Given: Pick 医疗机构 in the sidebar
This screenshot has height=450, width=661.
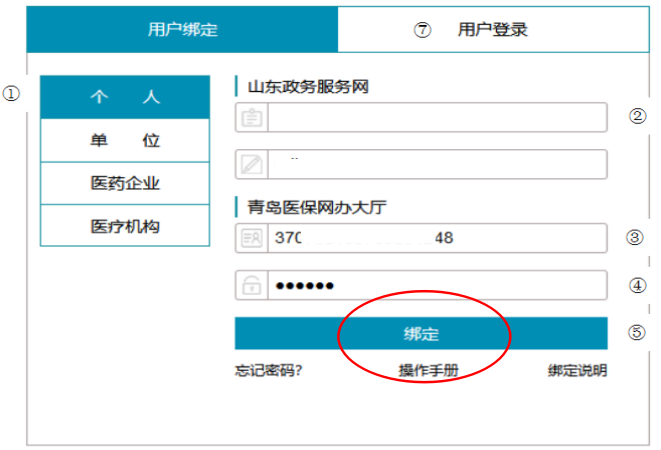Looking at the screenshot, I should [125, 226].
